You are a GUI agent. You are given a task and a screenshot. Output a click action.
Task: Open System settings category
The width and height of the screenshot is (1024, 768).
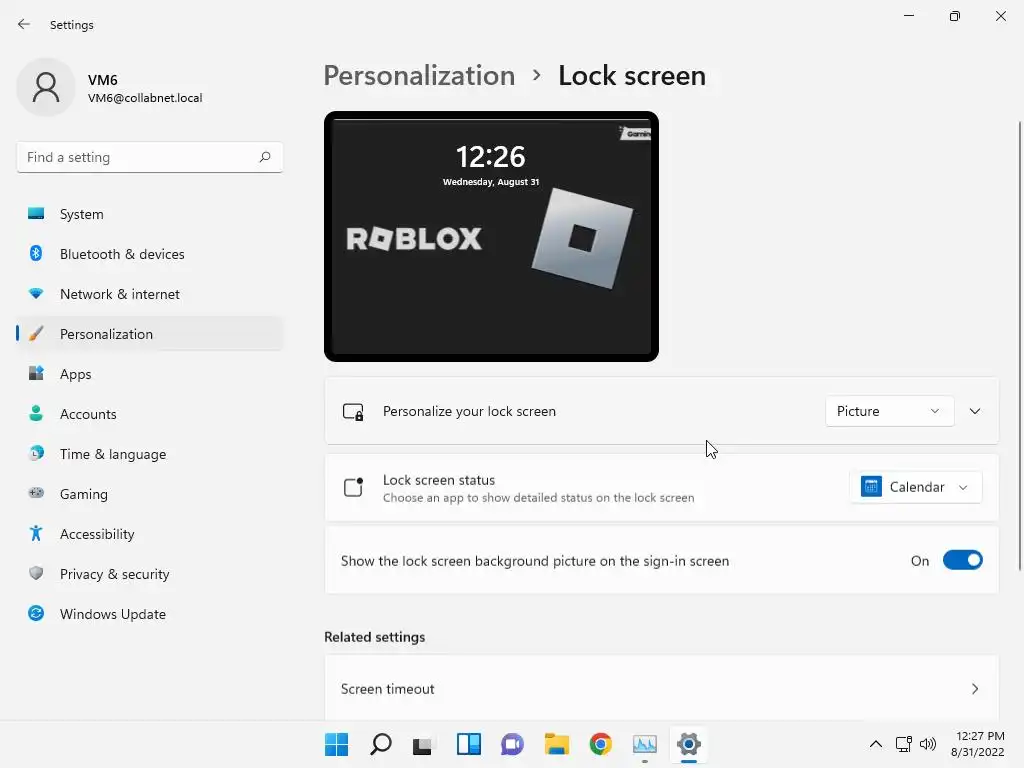point(150,214)
